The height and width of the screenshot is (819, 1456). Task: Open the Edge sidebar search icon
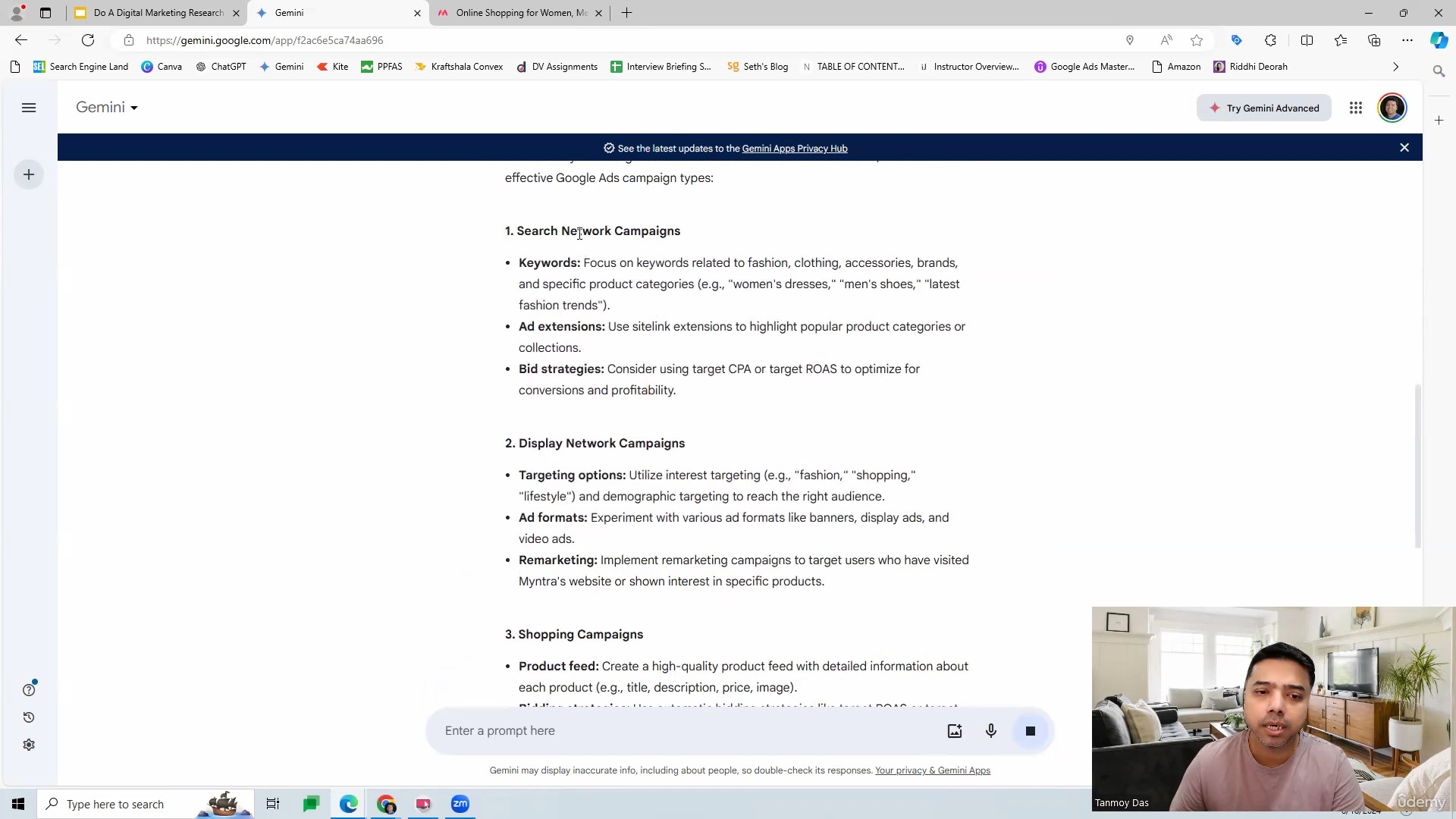tap(1439, 71)
